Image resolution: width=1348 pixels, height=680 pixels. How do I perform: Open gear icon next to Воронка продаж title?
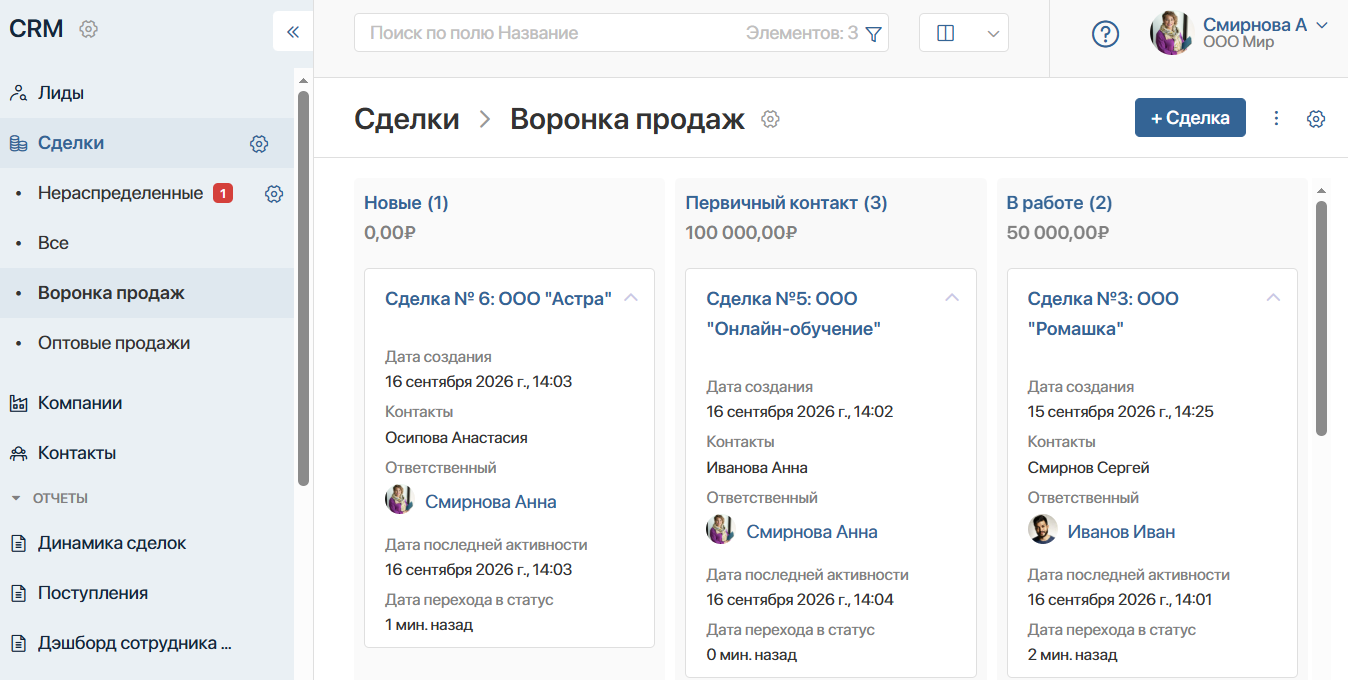point(770,119)
